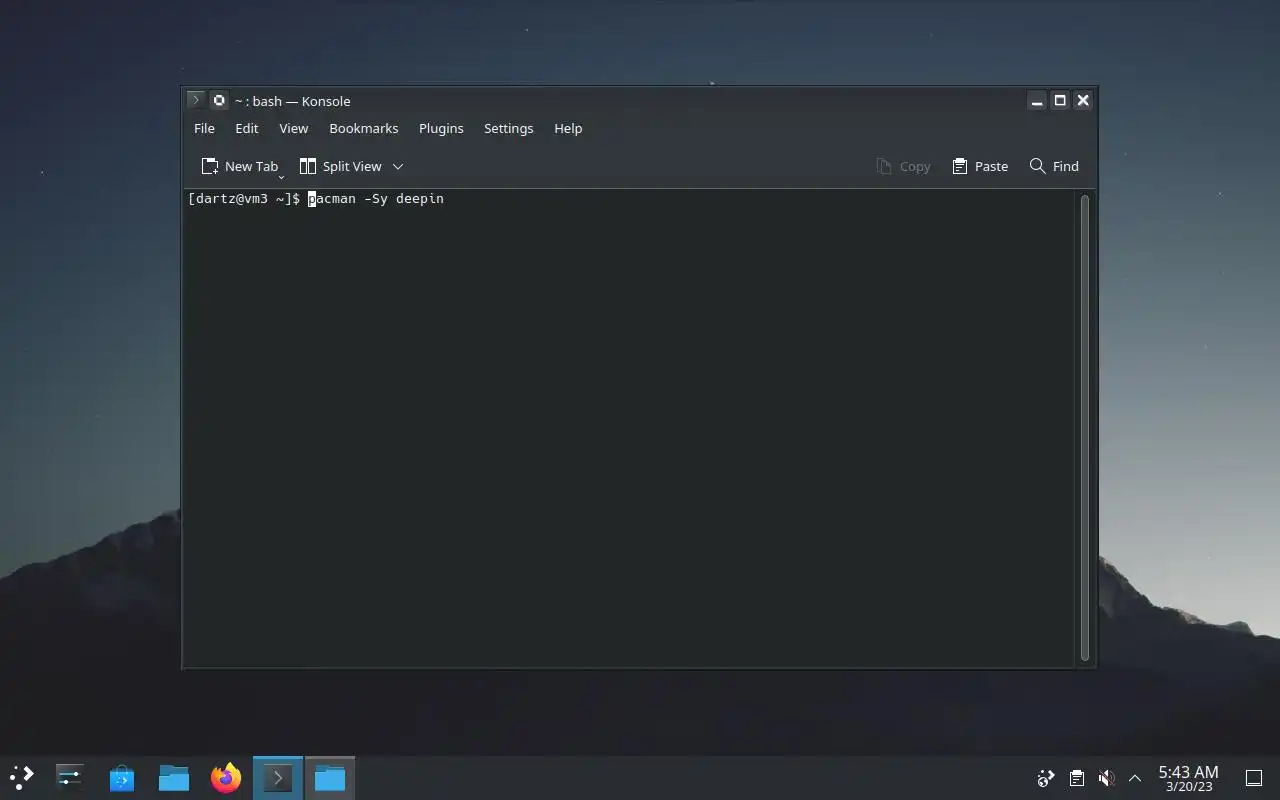This screenshot has height=800, width=1280.
Task: Open System Settings from the taskbar
Action: click(x=70, y=777)
